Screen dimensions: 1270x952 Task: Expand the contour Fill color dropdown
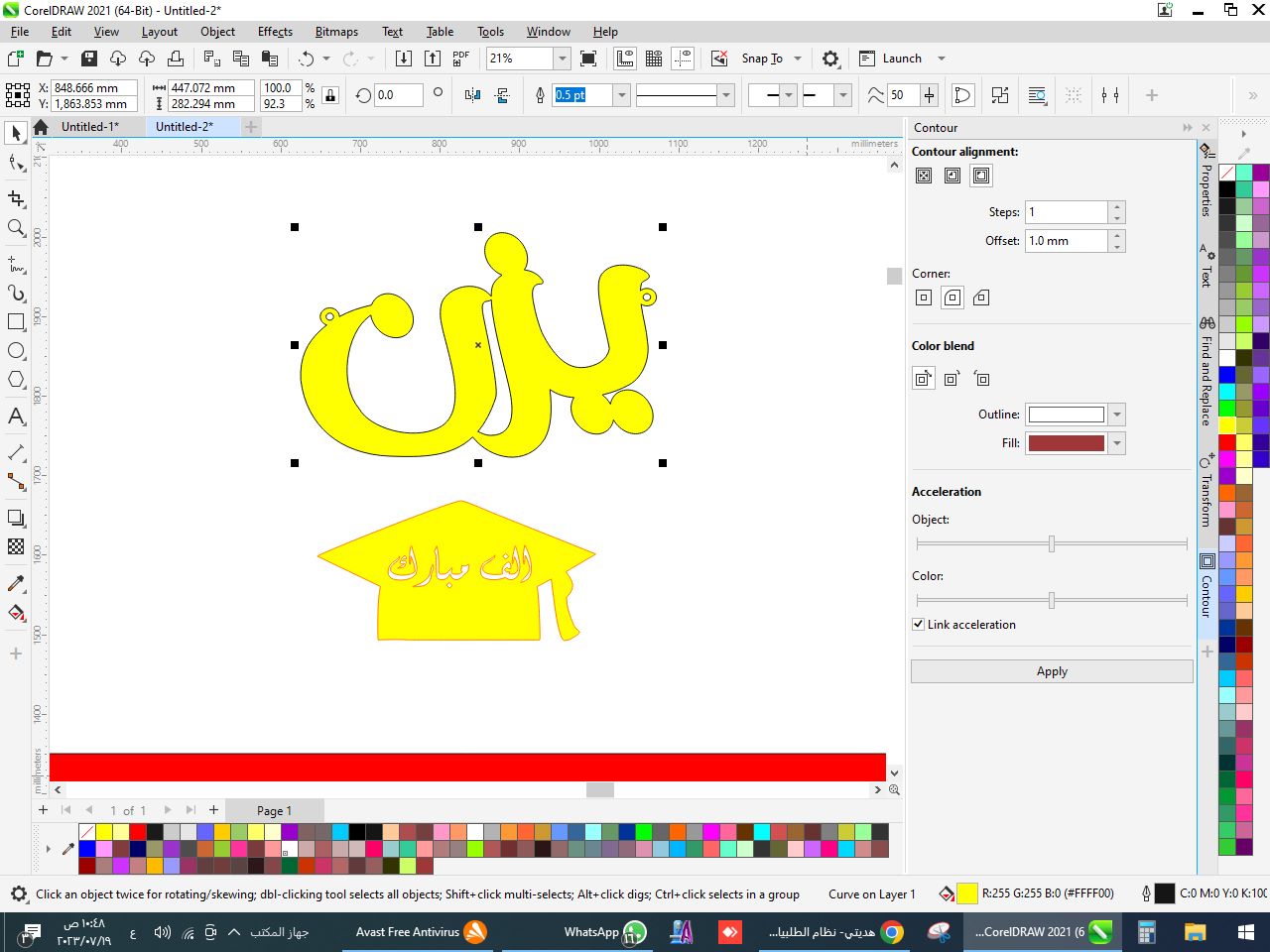point(1117,443)
